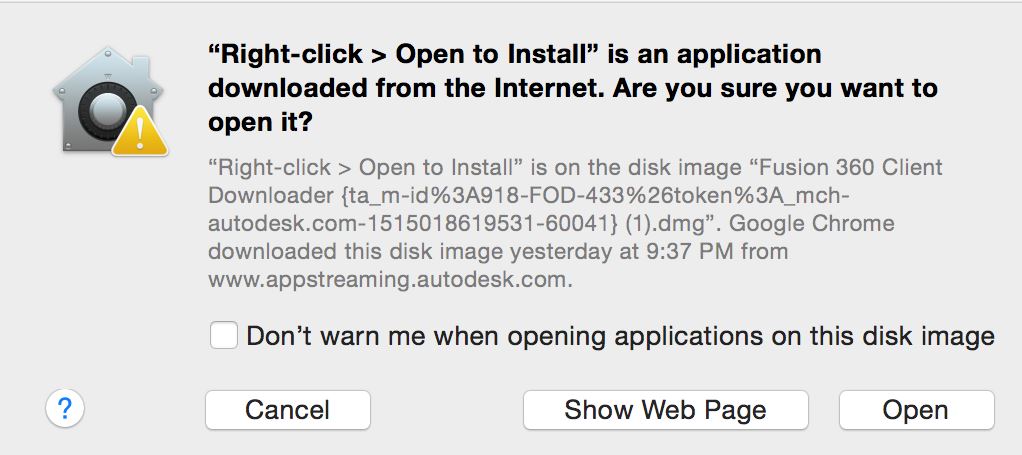Click the "downloaded from the Internet" heading phrase
Image resolution: width=1022 pixels, height=455 pixels.
click(x=405, y=88)
